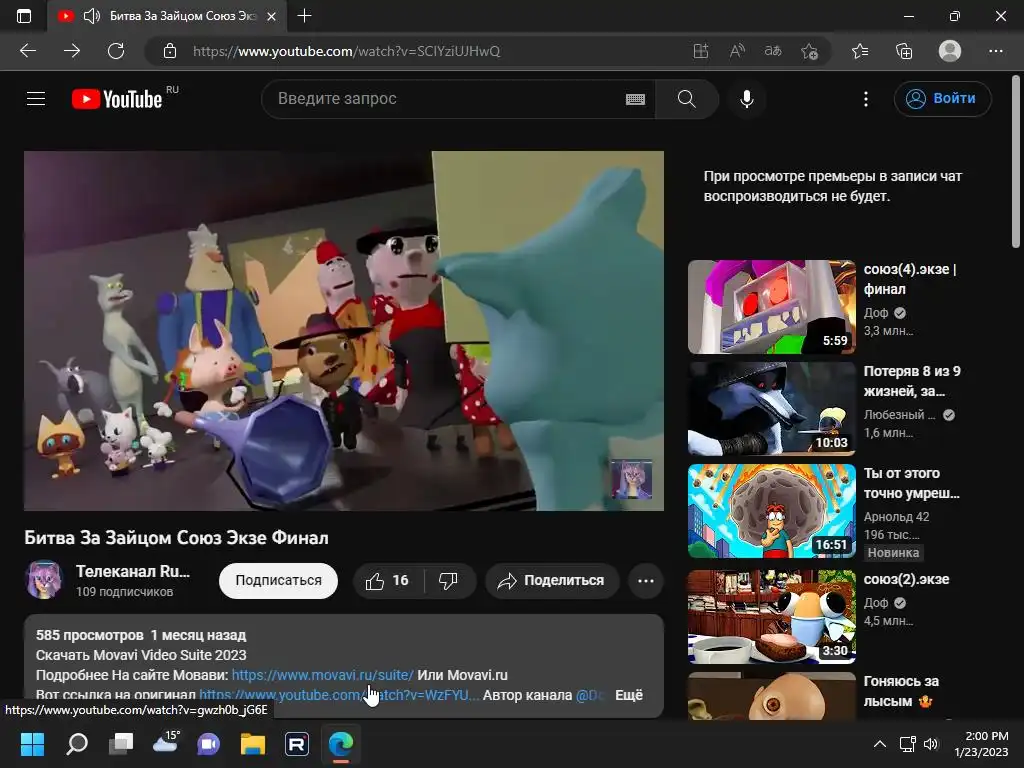1024x768 pixels.
Task: Open the YouTube guide hamburger menu
Action: coord(36,99)
